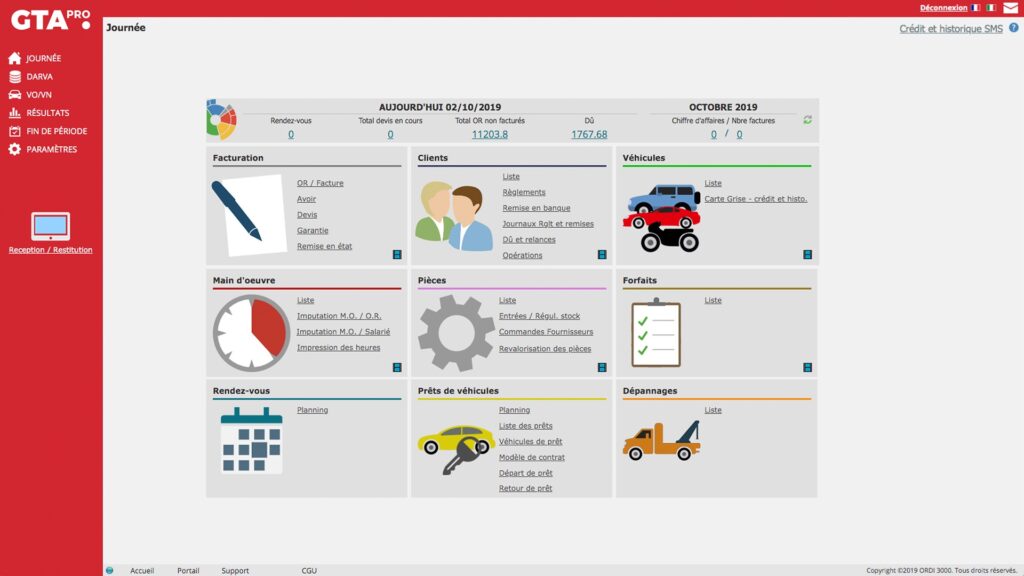This screenshot has height=576, width=1024.
Task: Select DARVA from the sidebar
Action: 40,76
